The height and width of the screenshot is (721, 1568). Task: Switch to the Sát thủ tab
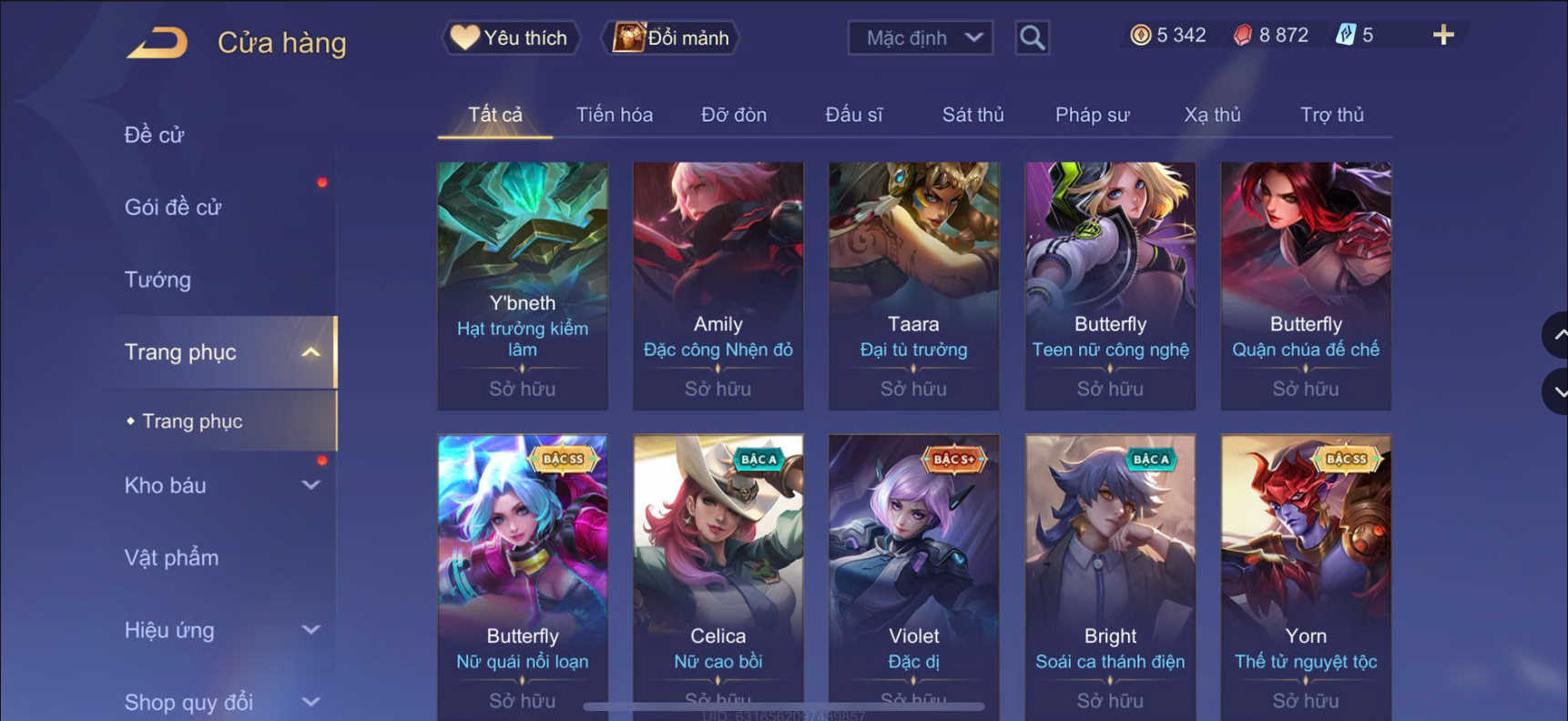[972, 115]
